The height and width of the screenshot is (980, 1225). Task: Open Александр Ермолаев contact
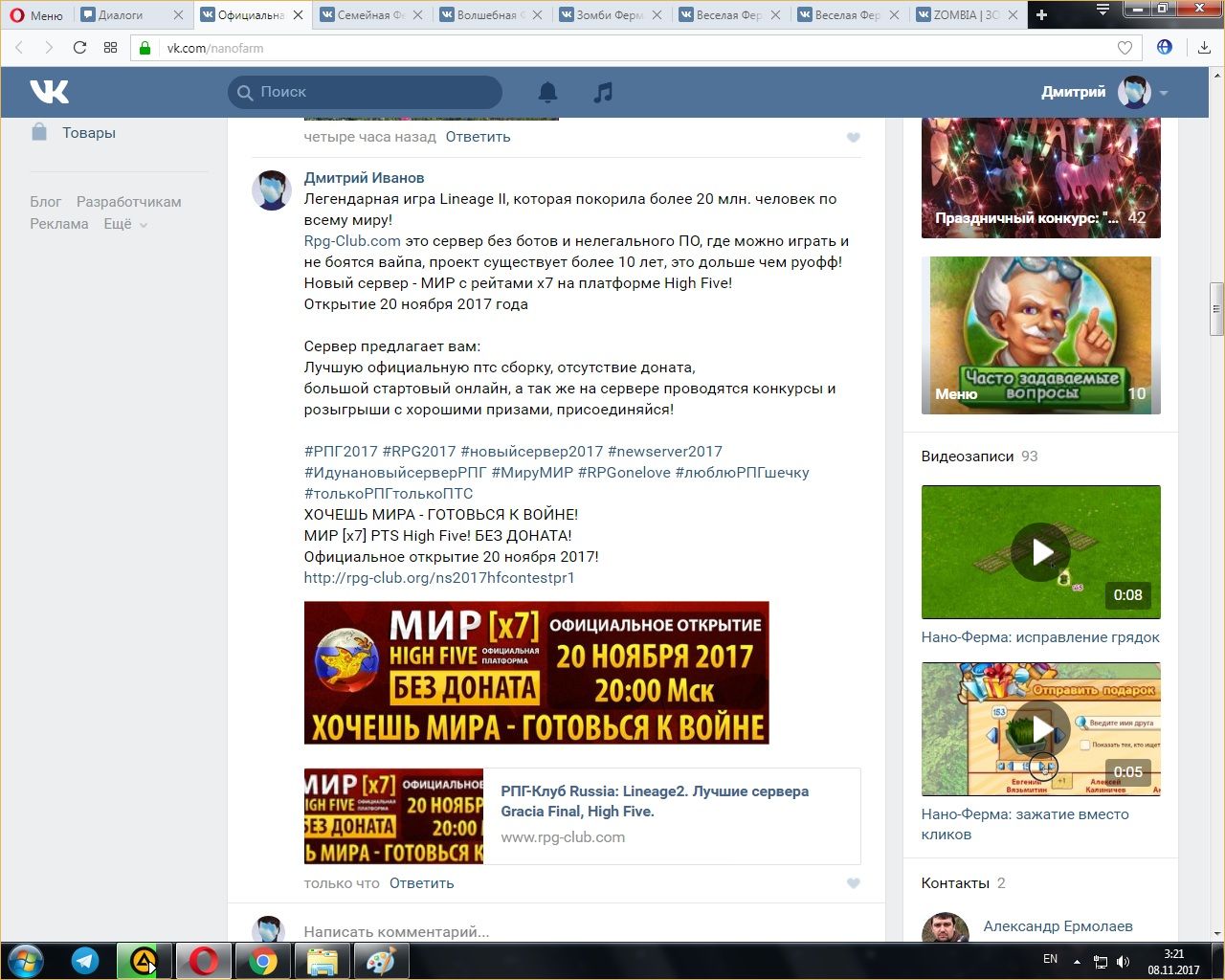[1058, 926]
